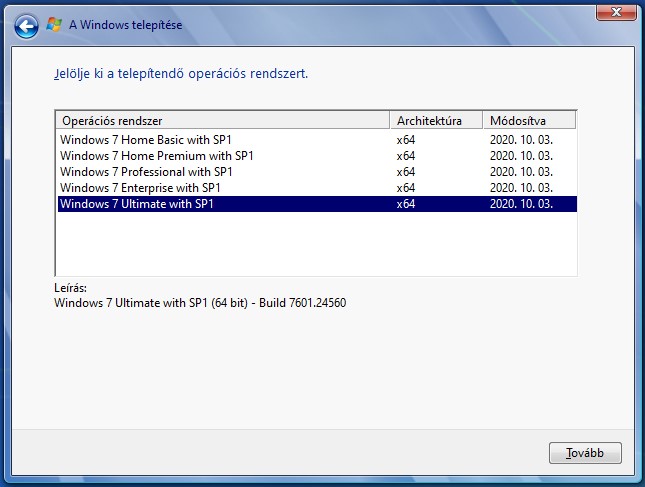Image resolution: width=645 pixels, height=487 pixels.
Task: Select Windows 7 Home Basic with SP1
Action: 317,140
